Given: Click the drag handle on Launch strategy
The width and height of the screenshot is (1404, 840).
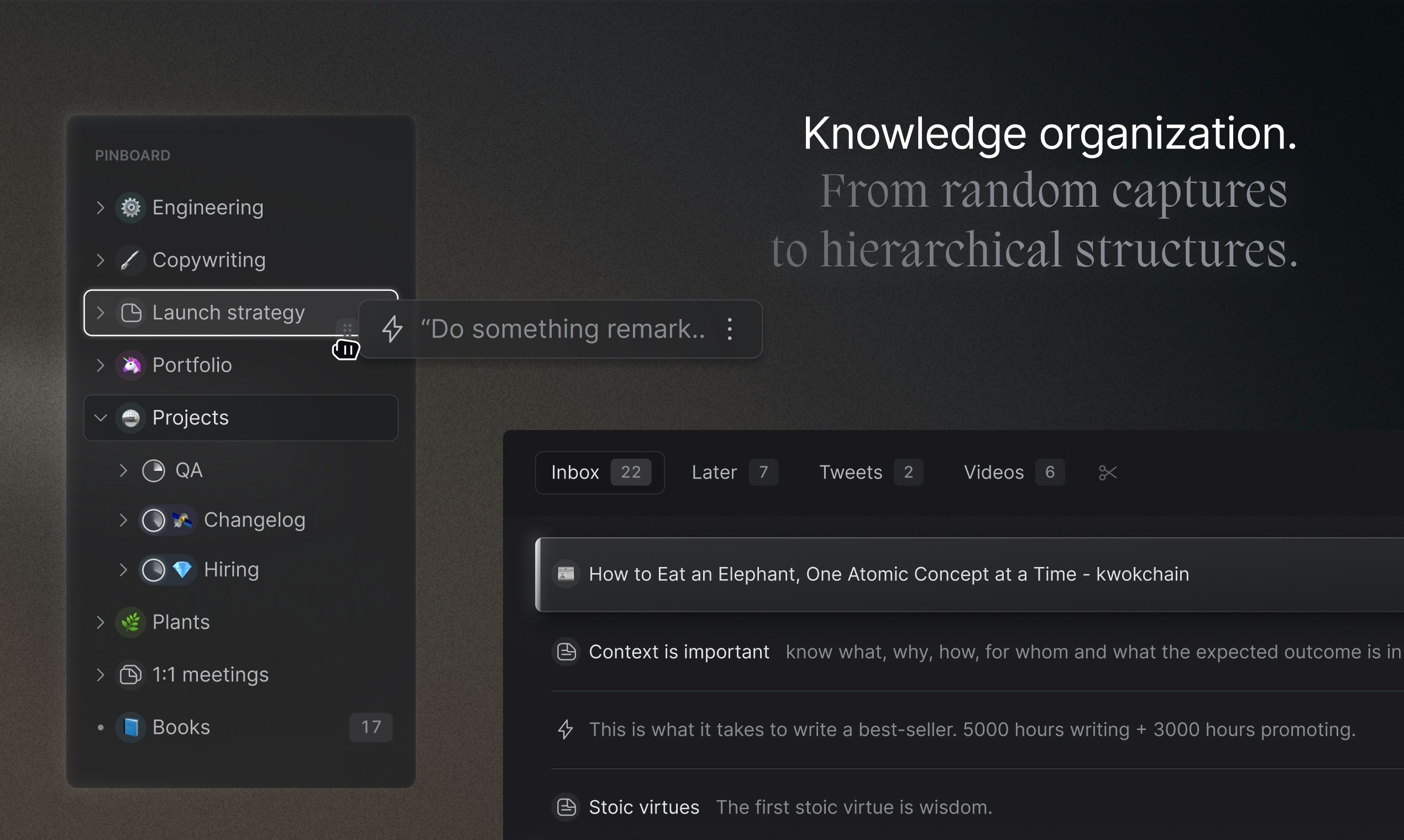Looking at the screenshot, I should click(x=347, y=328).
